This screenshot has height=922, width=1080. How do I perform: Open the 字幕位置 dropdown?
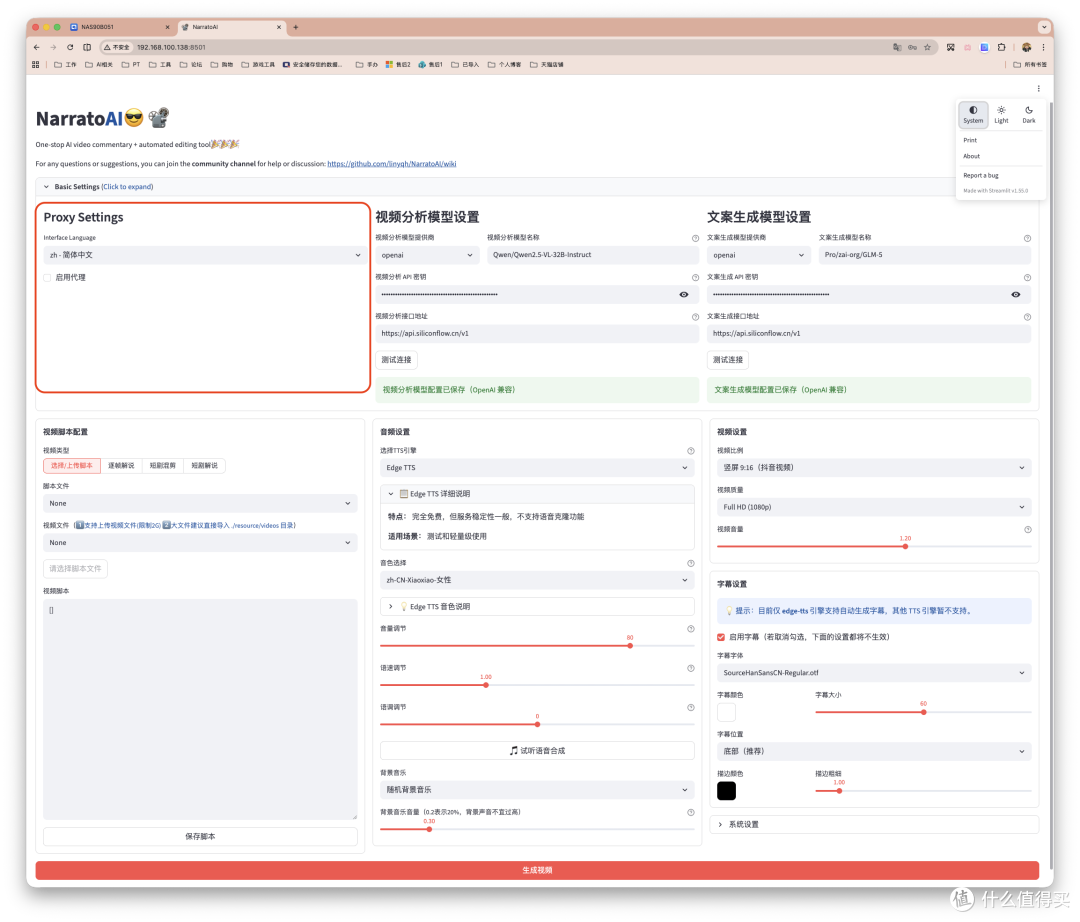(873, 752)
